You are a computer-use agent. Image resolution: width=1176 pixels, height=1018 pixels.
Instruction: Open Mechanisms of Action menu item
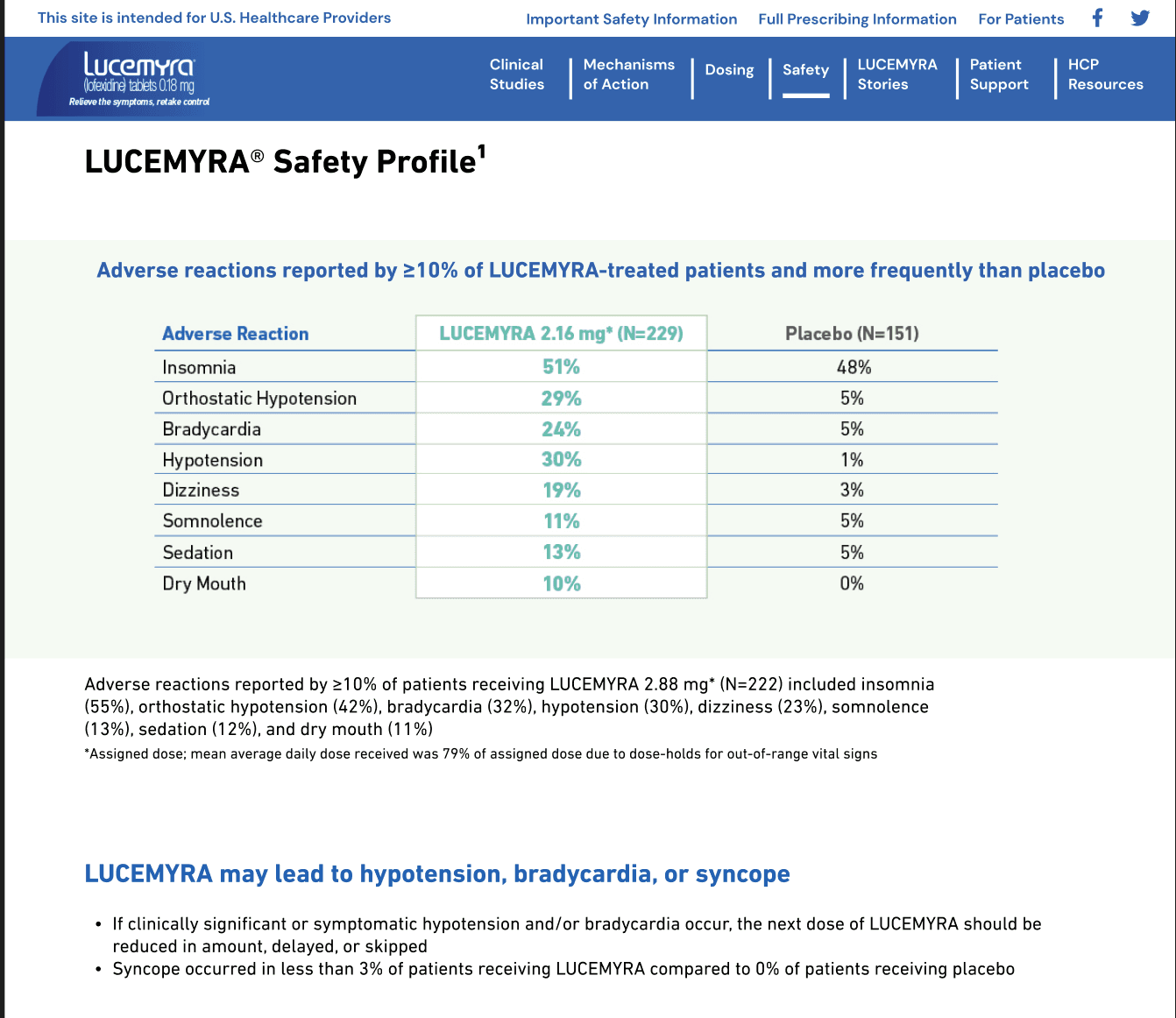click(x=629, y=74)
